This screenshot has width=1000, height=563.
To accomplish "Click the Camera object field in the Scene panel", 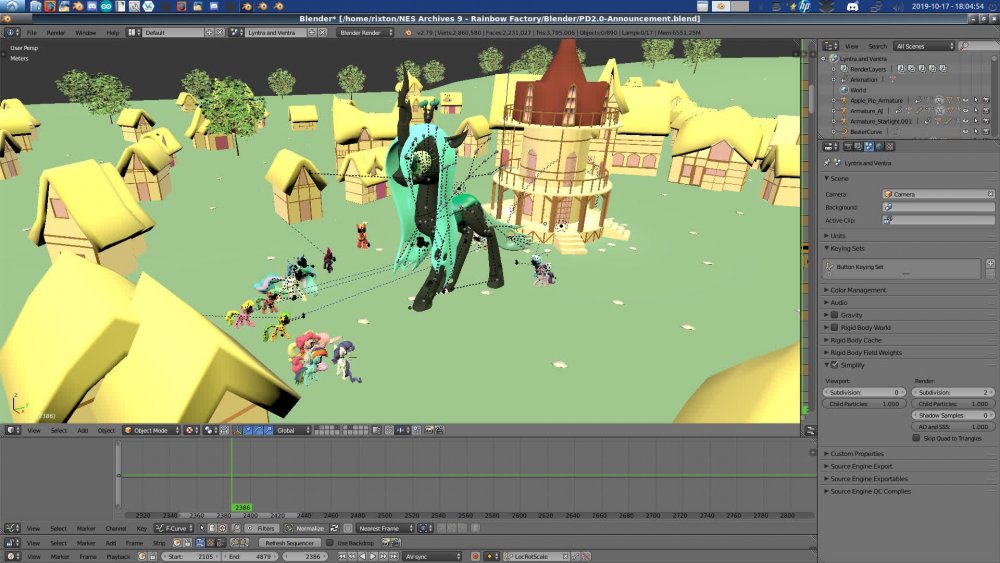I will point(938,194).
